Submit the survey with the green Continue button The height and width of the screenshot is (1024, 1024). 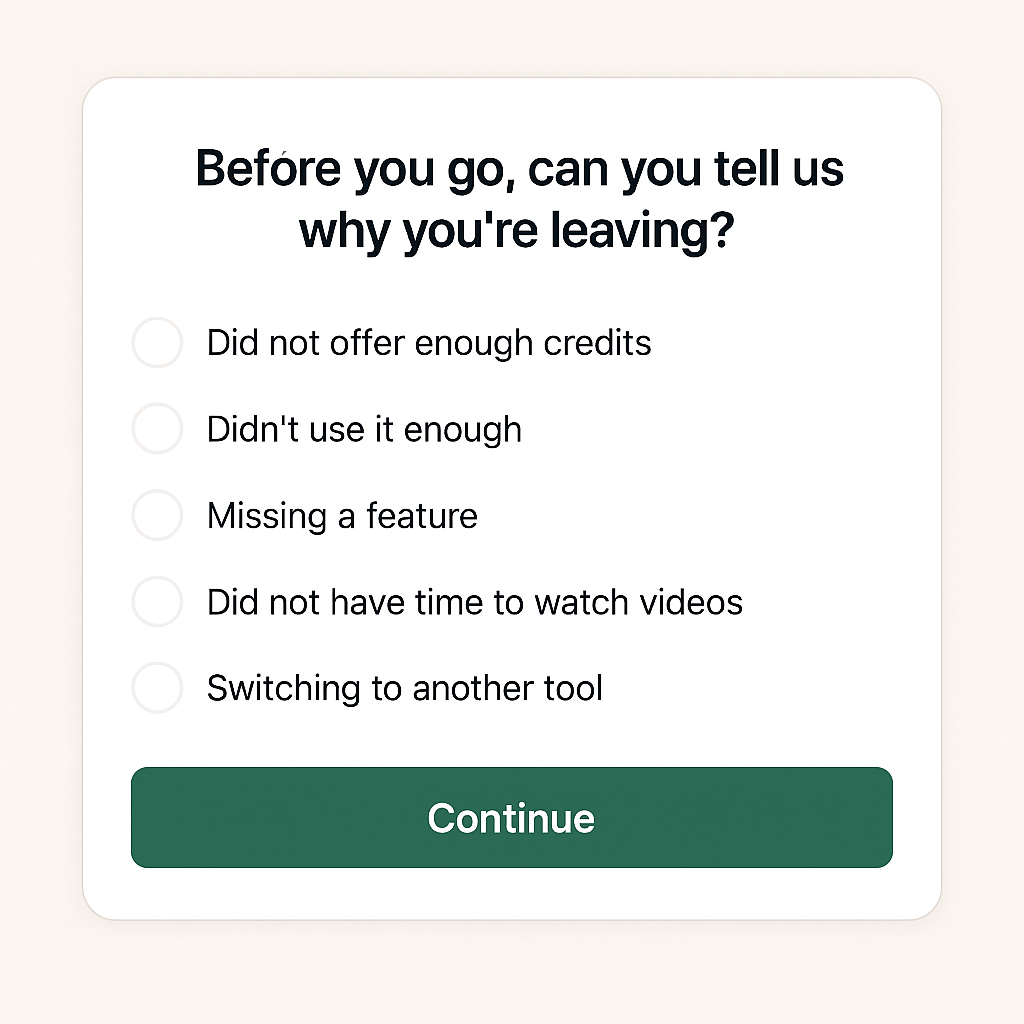(512, 818)
